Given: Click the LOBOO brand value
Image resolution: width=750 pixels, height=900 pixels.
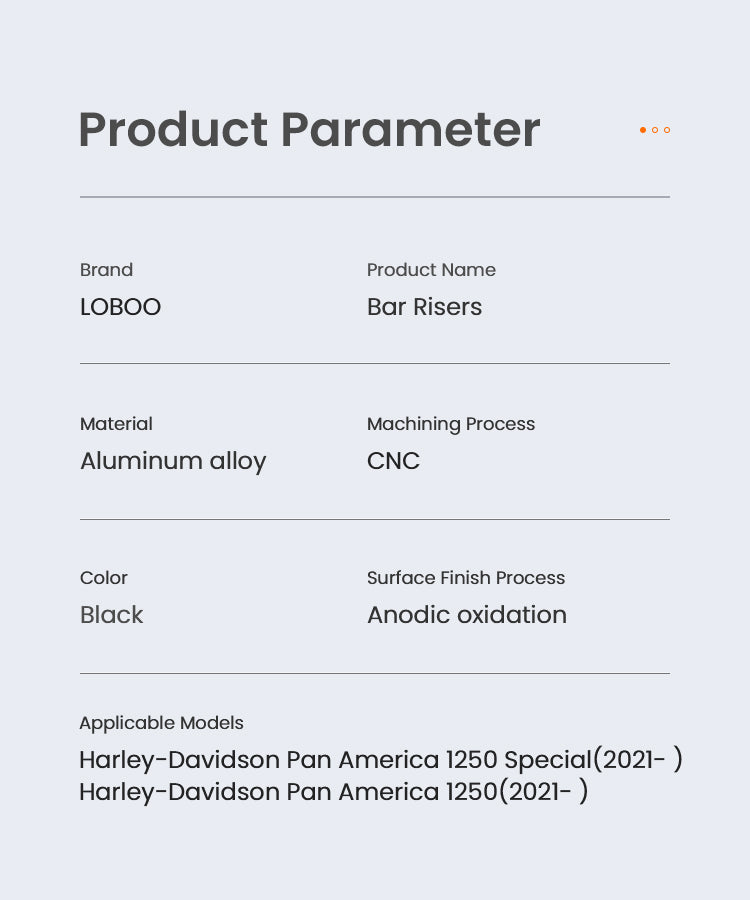Looking at the screenshot, I should (x=120, y=307).
